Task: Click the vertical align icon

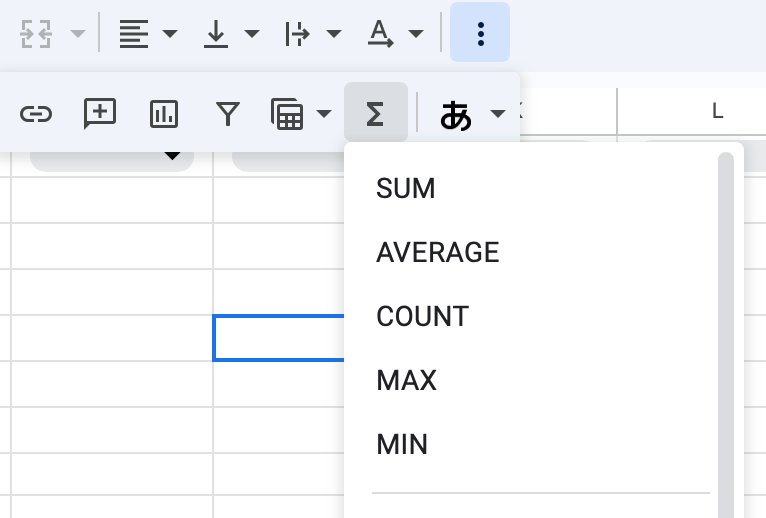Action: pos(216,33)
